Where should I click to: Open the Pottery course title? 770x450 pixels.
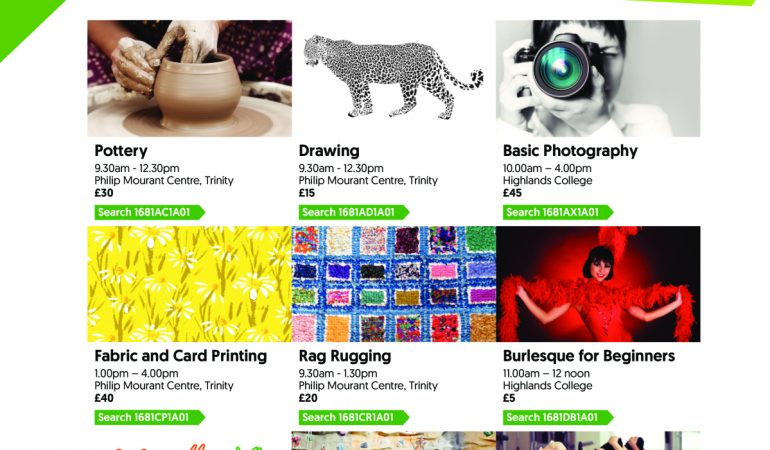121,151
